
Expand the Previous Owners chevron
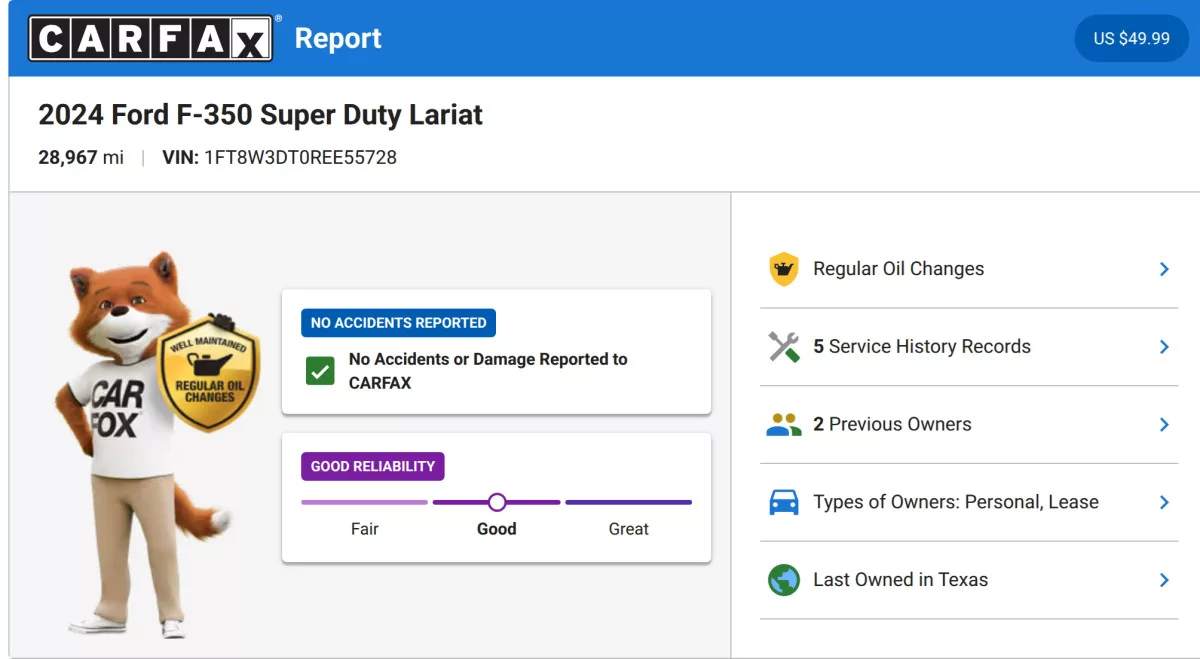click(x=1164, y=425)
